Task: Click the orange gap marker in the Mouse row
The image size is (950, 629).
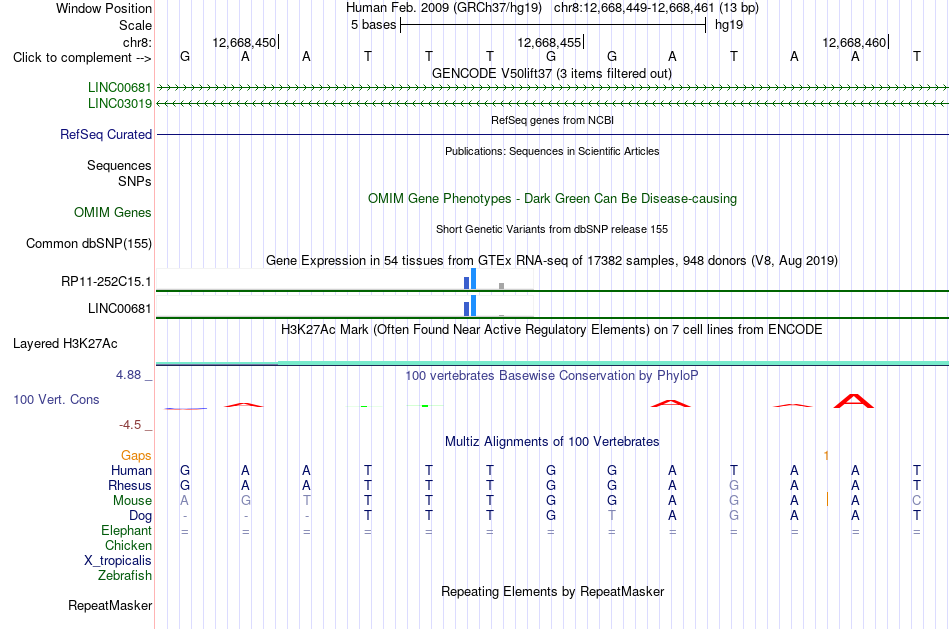Action: [x=827, y=499]
